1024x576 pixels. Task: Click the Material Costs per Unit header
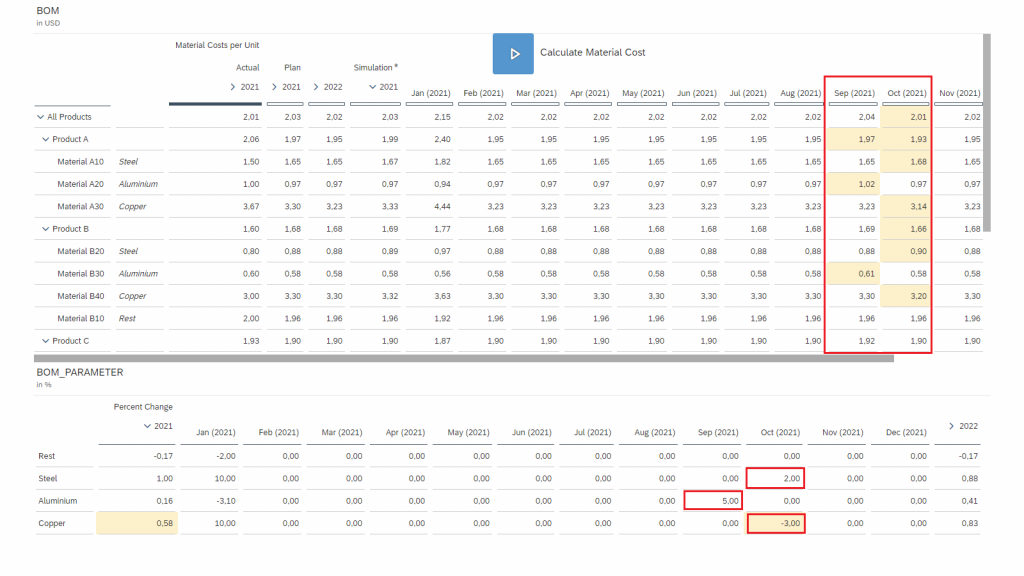pos(217,45)
